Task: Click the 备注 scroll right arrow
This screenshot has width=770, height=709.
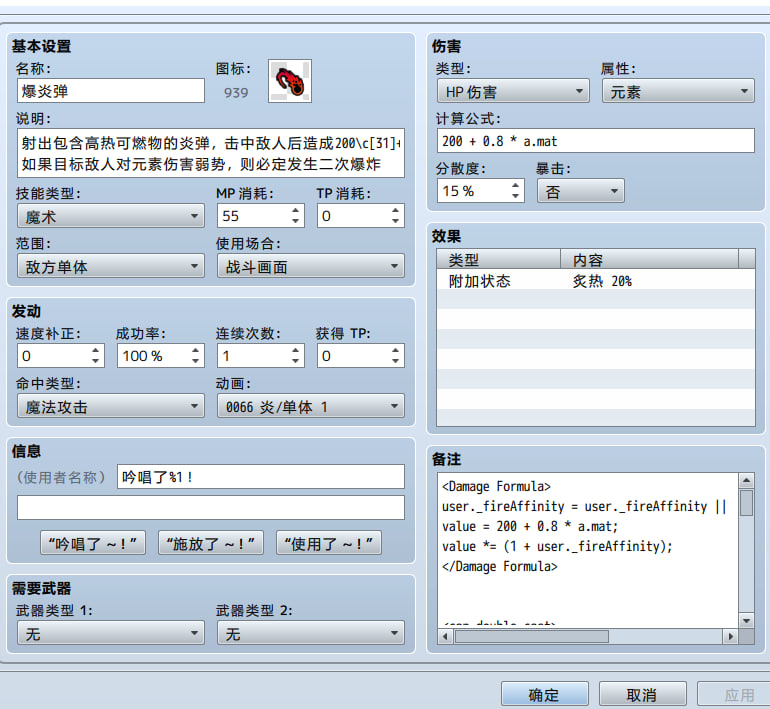Action: click(x=731, y=637)
